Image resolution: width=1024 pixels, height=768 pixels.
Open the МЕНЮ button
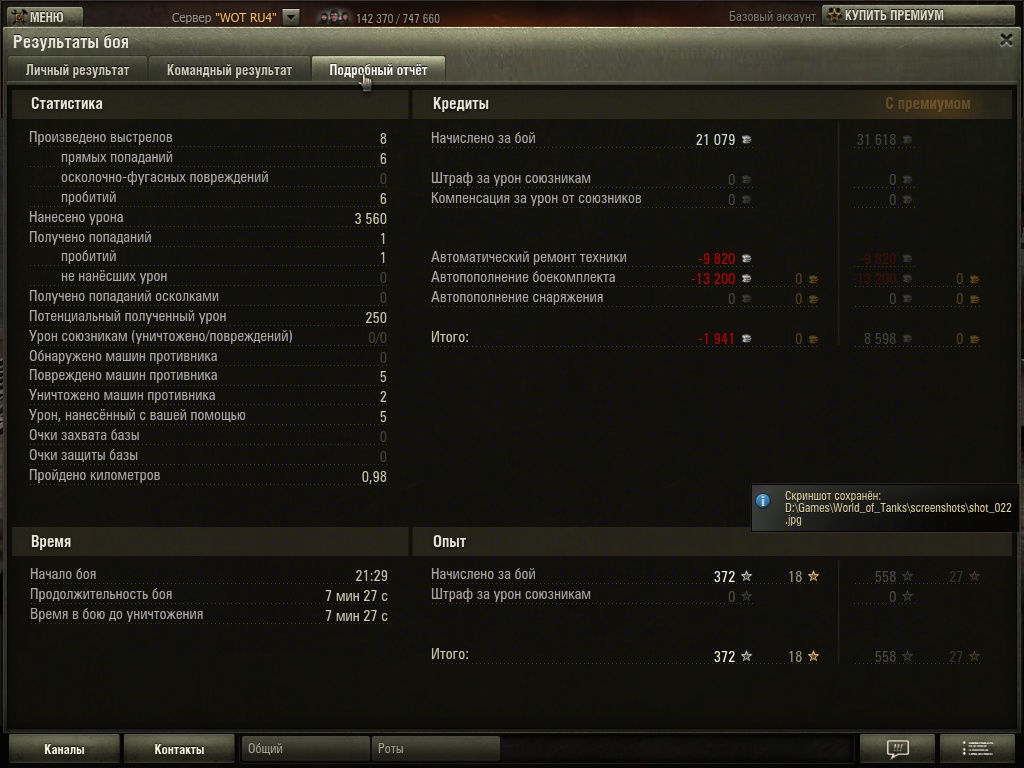44,17
